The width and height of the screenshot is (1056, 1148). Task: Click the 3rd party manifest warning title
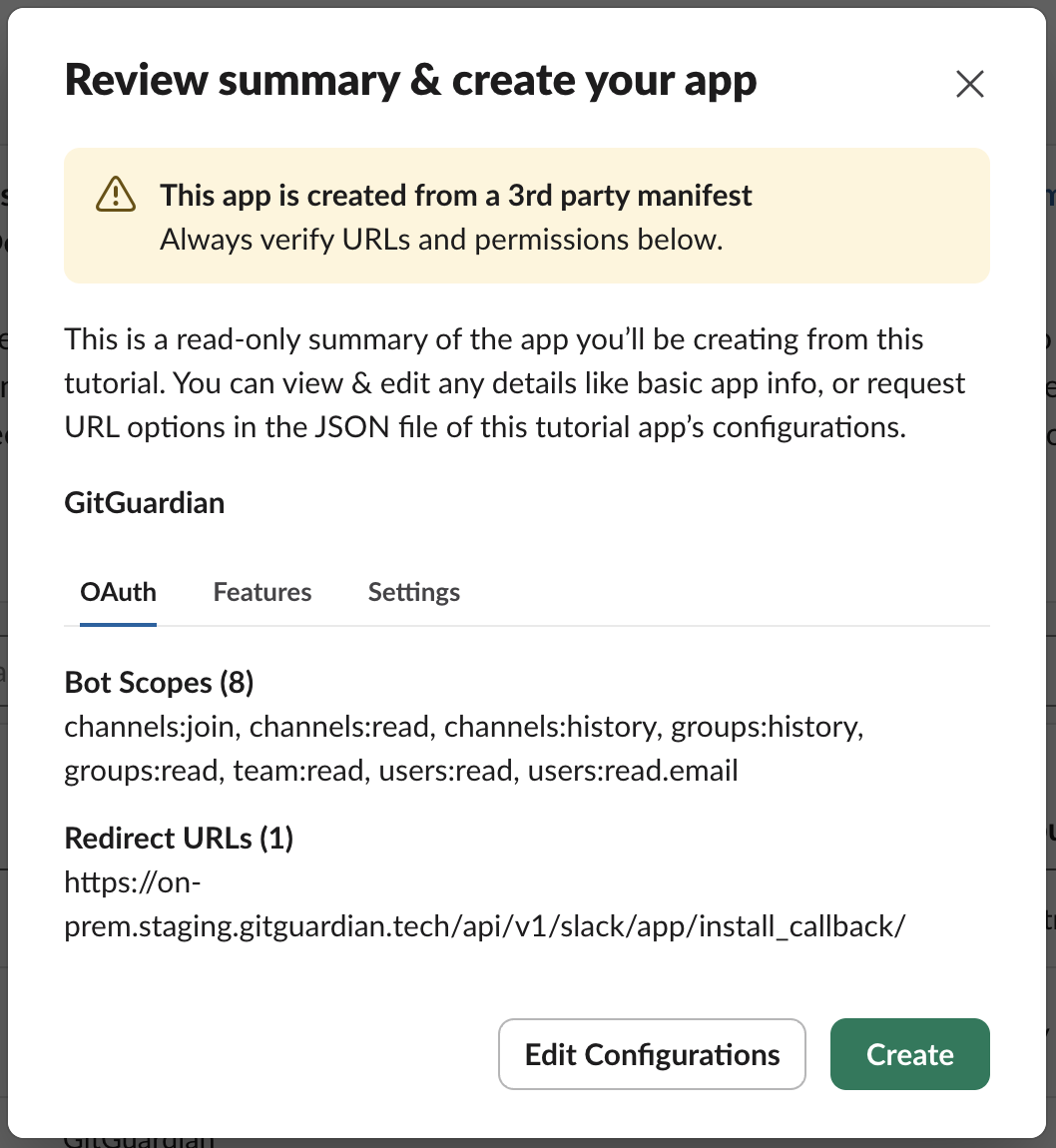[x=456, y=196]
